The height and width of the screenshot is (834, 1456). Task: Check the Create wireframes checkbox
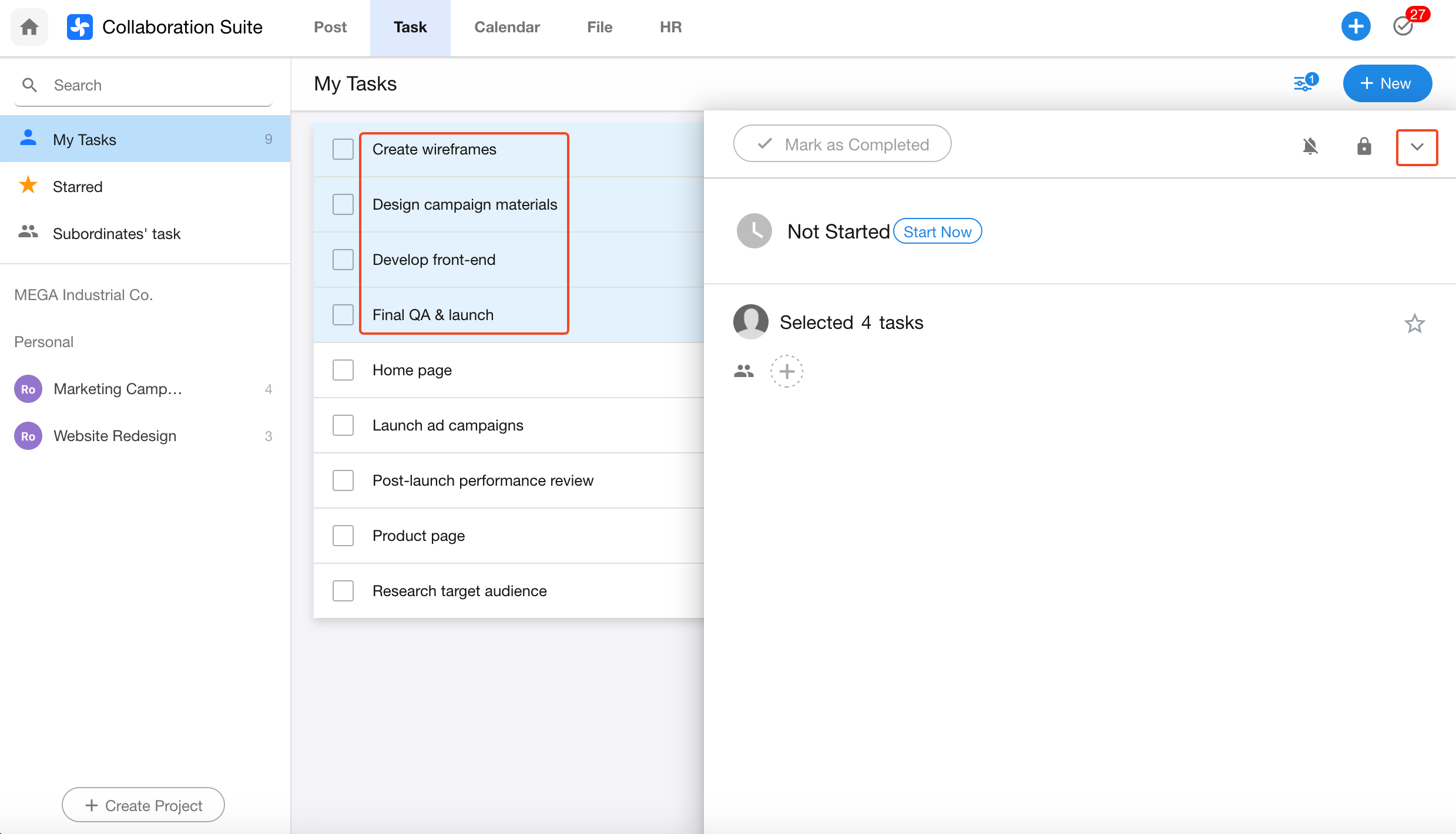(x=343, y=149)
